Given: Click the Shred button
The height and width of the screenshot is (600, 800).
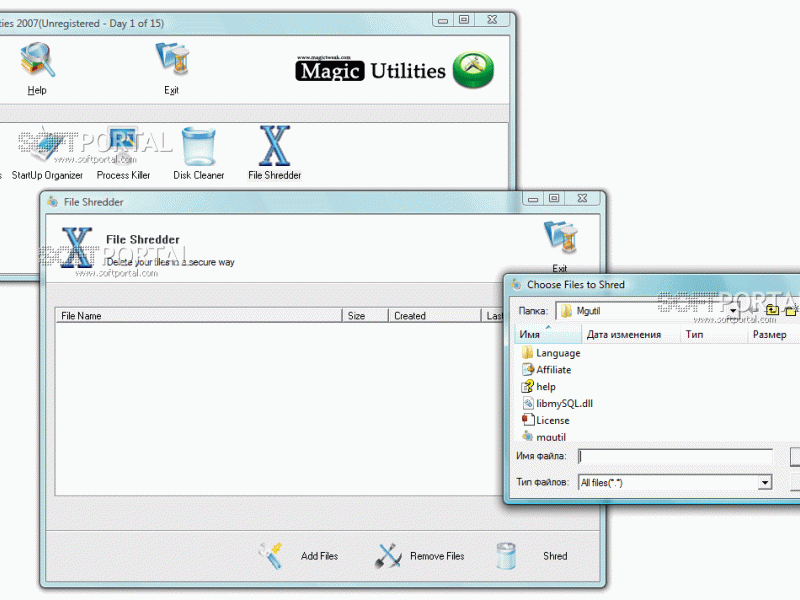Looking at the screenshot, I should [555, 556].
